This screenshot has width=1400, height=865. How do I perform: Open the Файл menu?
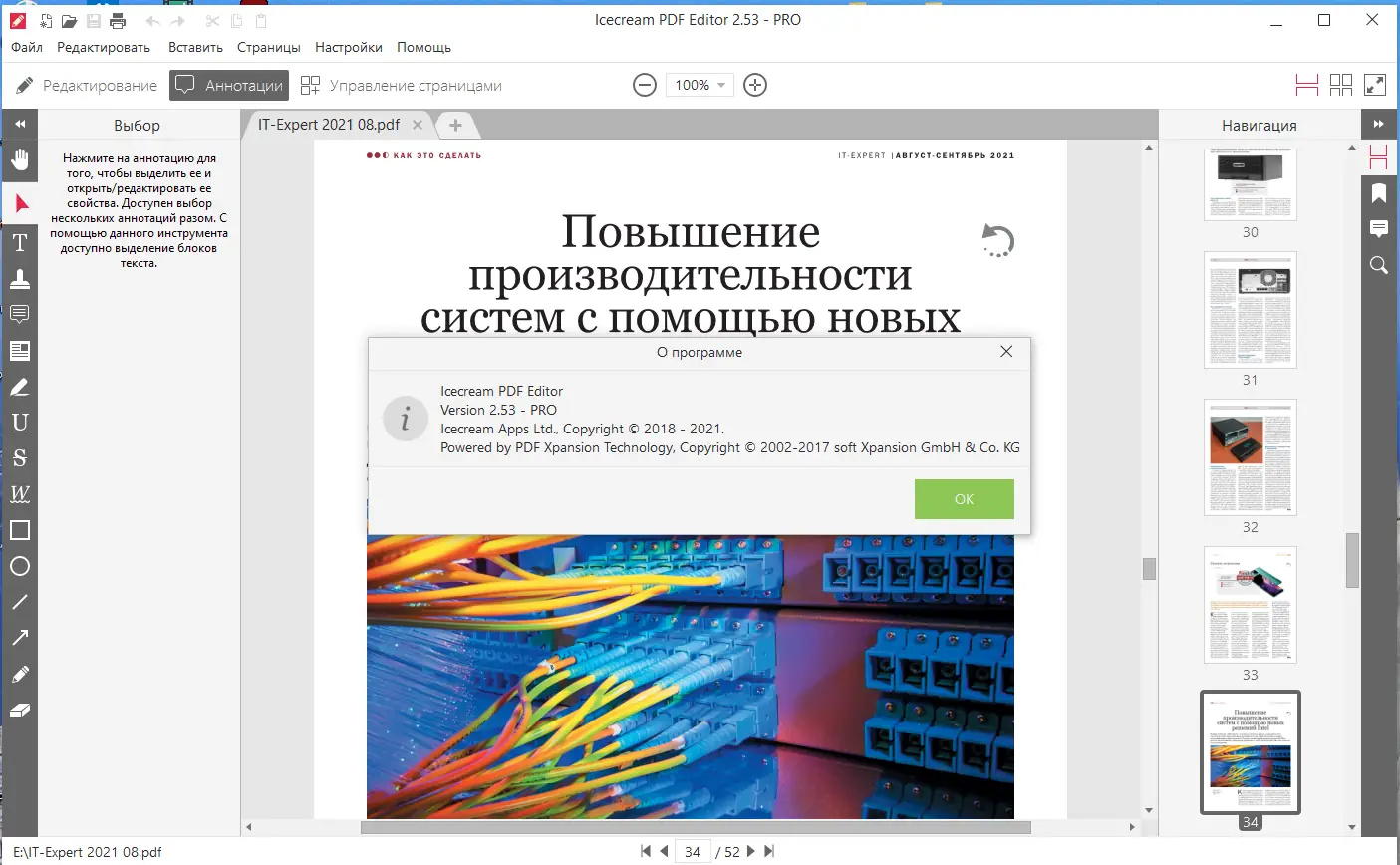(x=27, y=47)
